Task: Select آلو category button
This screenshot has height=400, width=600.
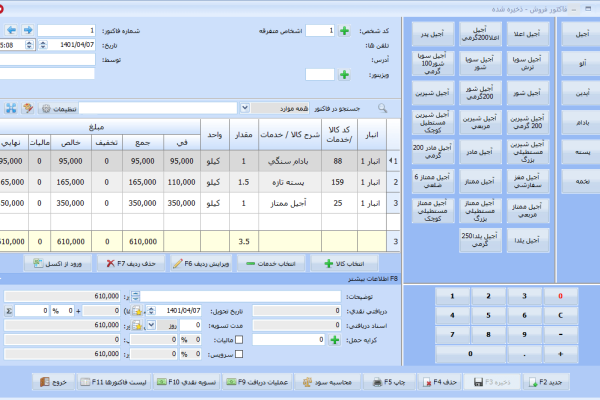Action: [581, 64]
